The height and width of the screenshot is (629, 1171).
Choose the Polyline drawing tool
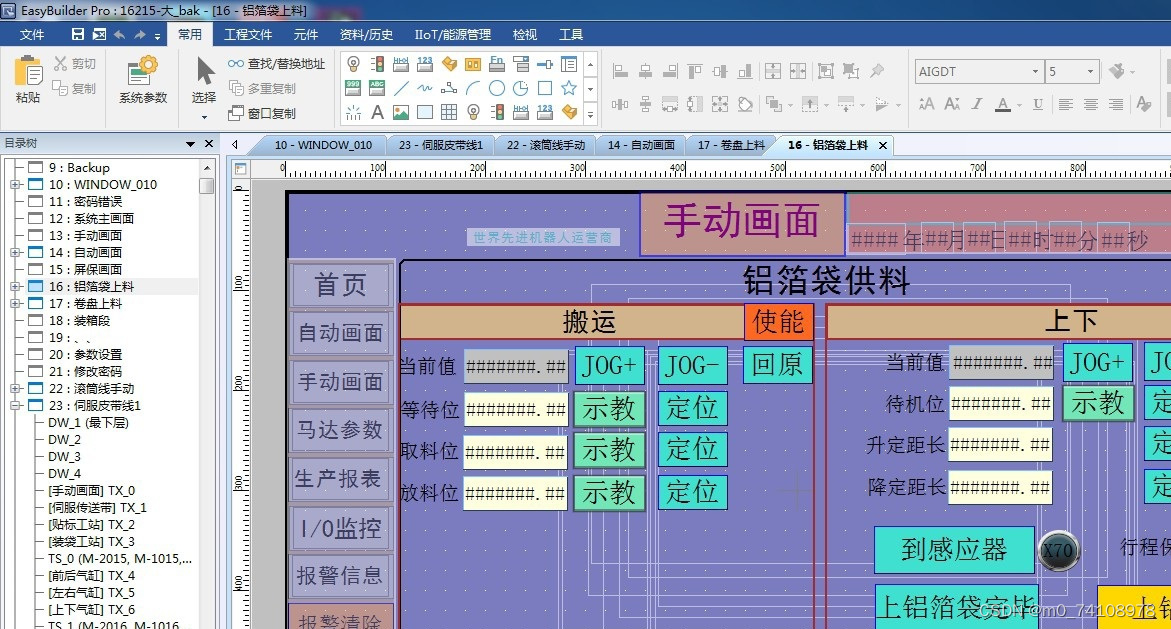(x=449, y=88)
